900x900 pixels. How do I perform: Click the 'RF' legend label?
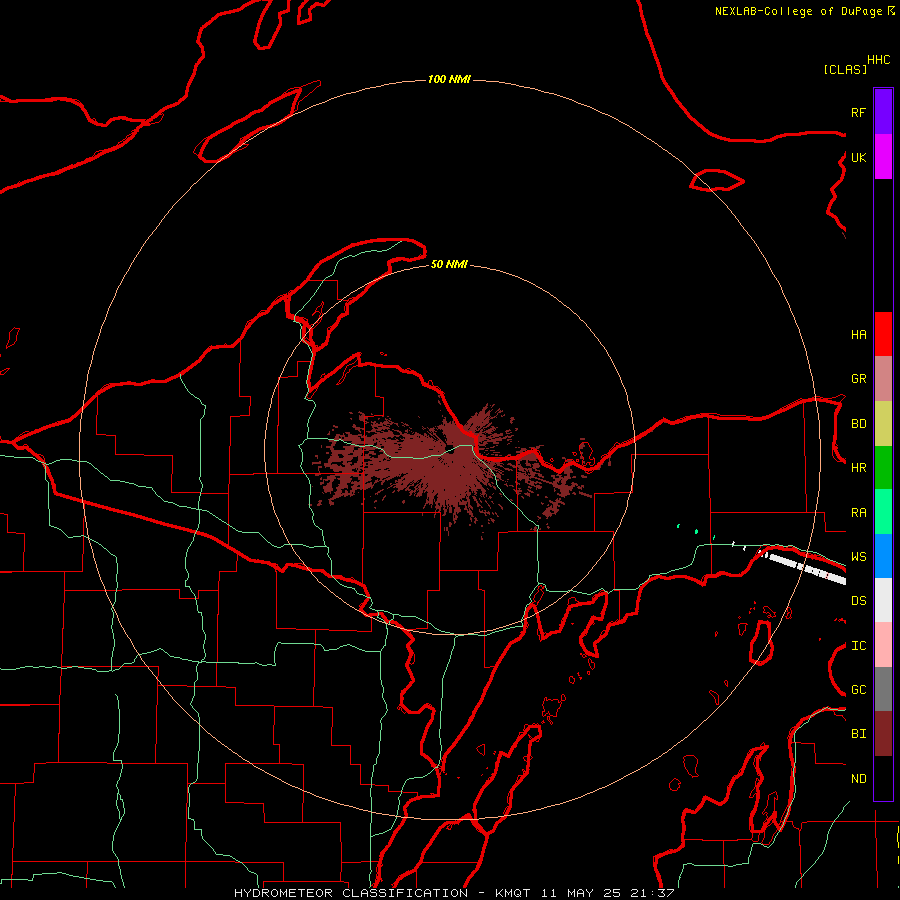(858, 112)
